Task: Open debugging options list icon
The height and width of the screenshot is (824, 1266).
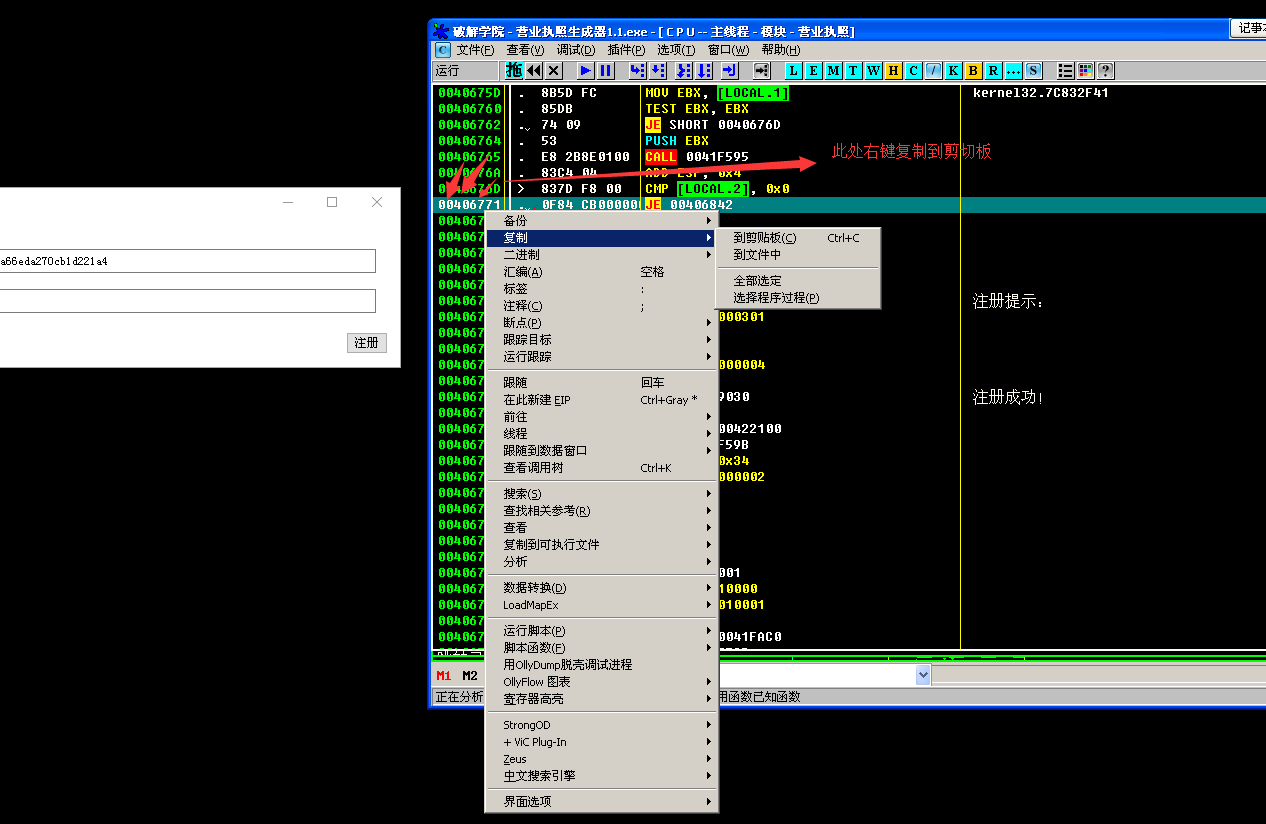Action: [x=1066, y=71]
